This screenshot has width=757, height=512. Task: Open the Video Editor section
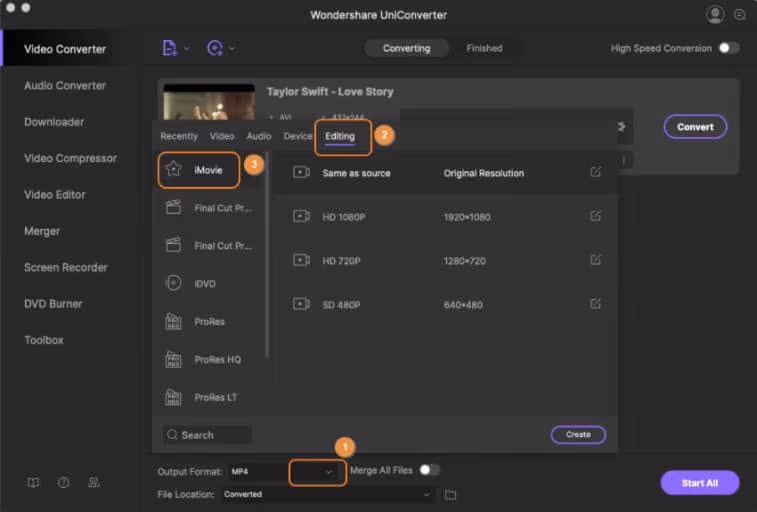[x=55, y=194]
